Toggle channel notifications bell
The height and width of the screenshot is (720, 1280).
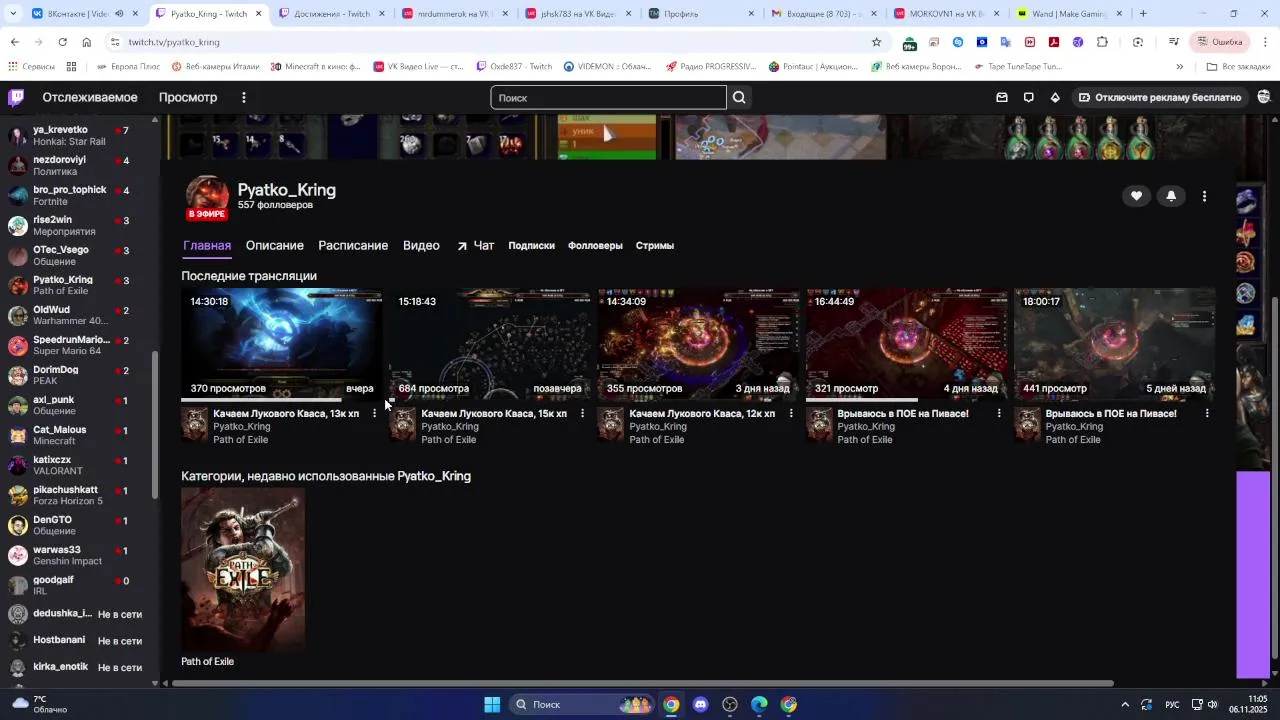[1171, 196]
